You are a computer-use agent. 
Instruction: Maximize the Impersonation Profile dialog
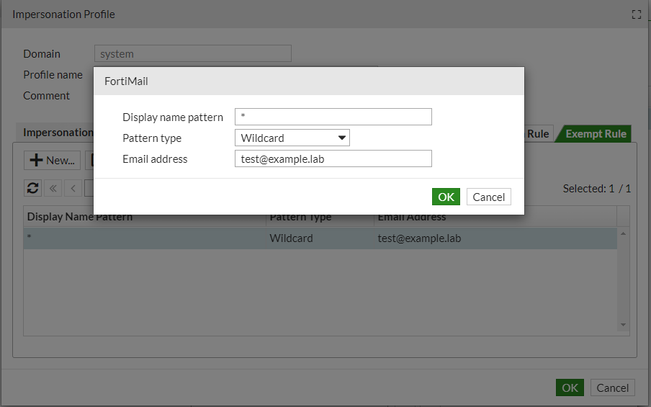tap(636, 15)
